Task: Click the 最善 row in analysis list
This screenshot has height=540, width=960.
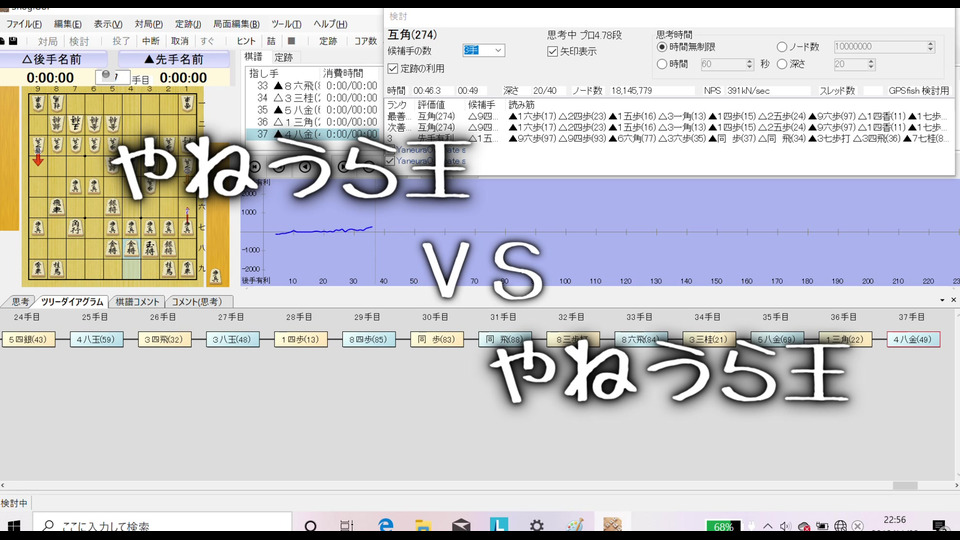Action: tap(669, 116)
